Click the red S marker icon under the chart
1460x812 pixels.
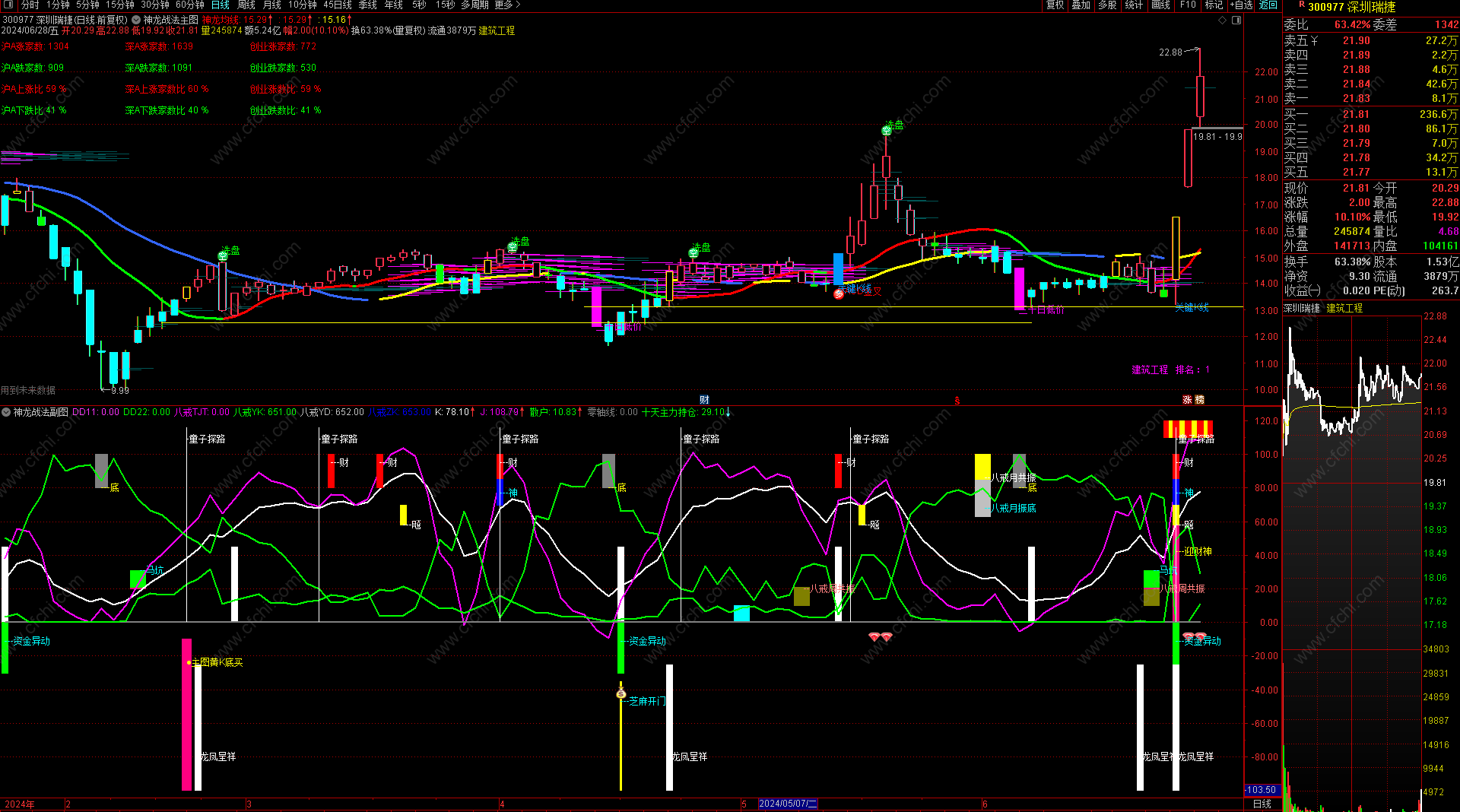pos(957,401)
